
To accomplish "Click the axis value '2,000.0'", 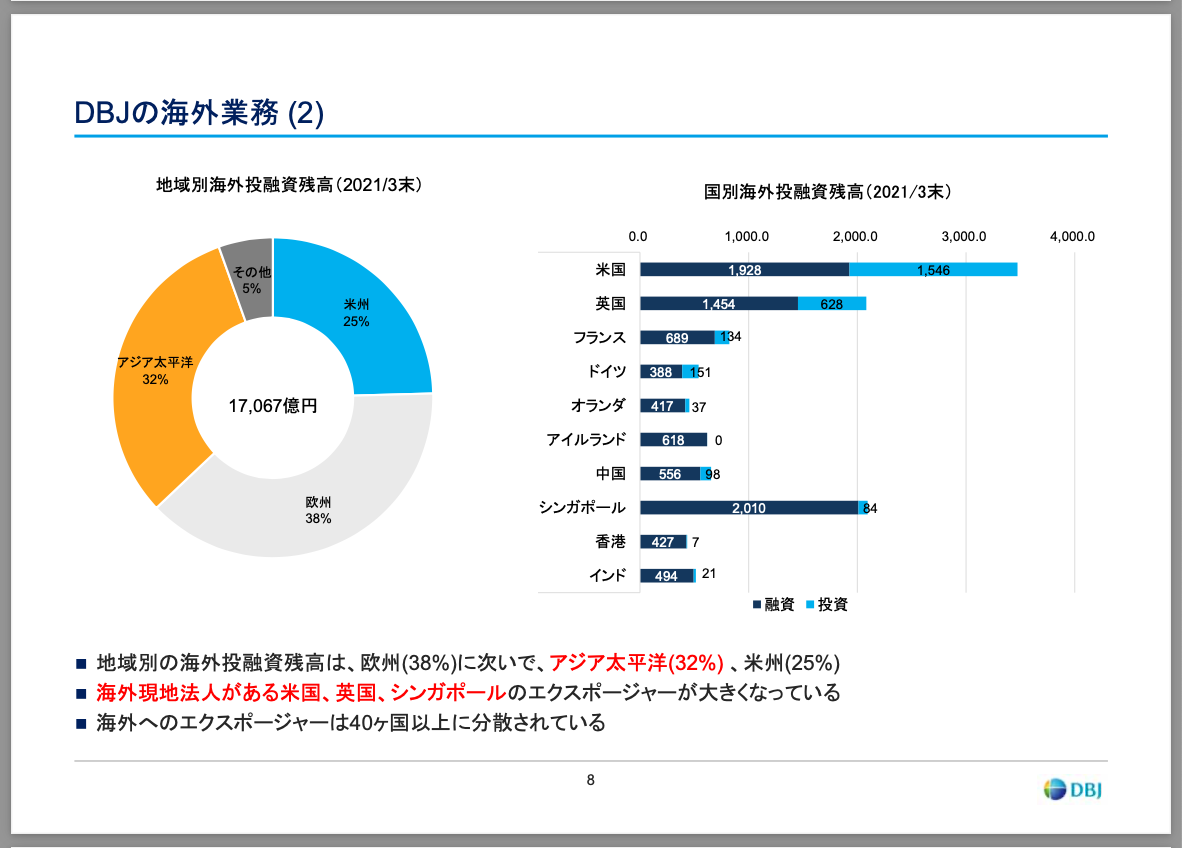I will 856,237.
